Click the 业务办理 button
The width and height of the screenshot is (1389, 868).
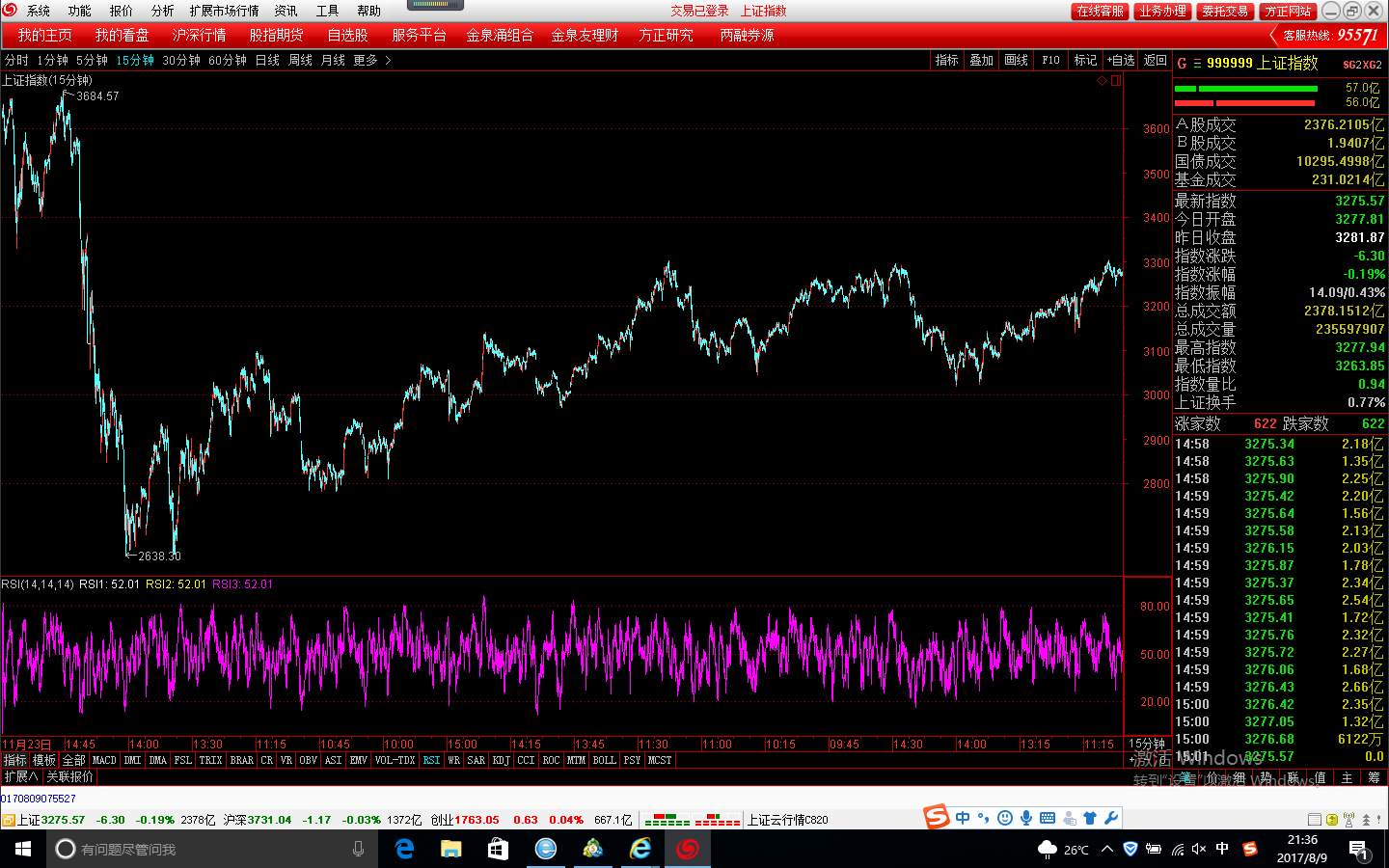(x=1162, y=11)
